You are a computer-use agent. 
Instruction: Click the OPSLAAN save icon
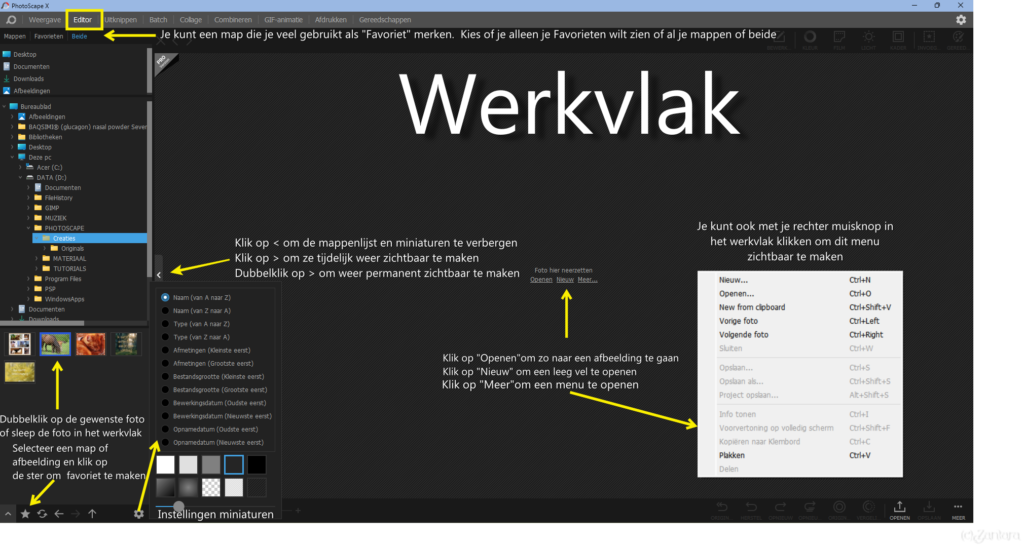(x=929, y=510)
